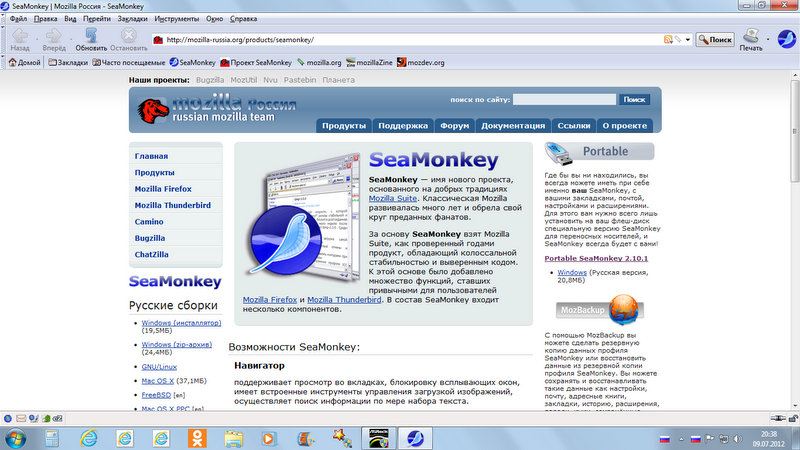The image size is (800, 450).
Task: Open the Поддержка site tab
Action: [x=403, y=126]
